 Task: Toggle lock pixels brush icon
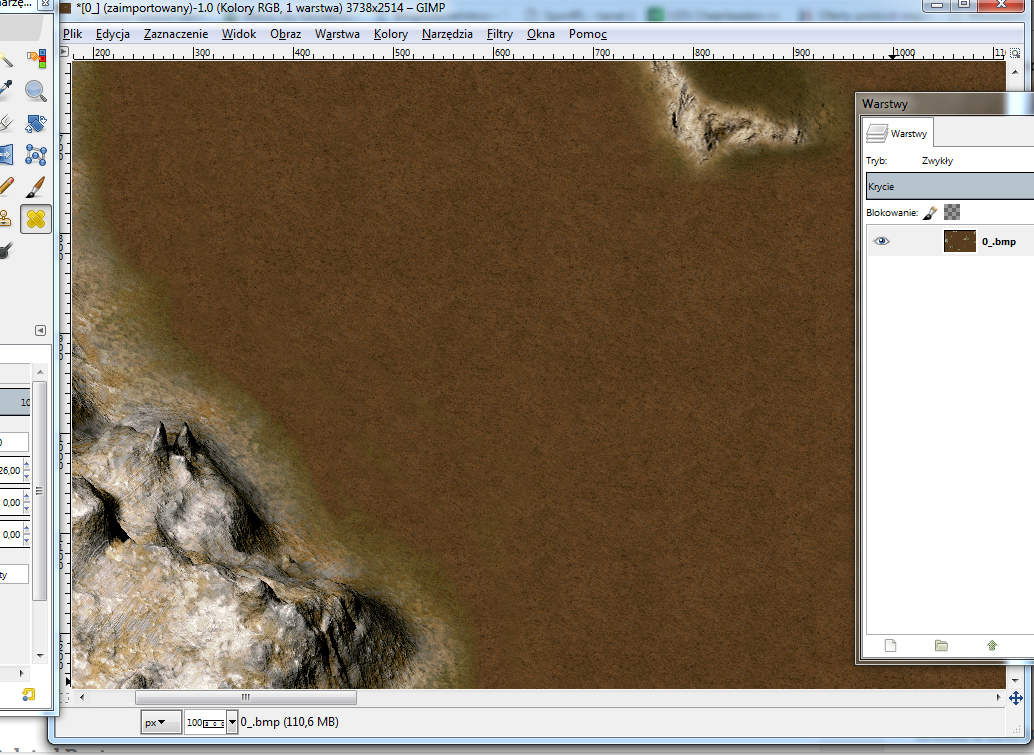click(930, 212)
